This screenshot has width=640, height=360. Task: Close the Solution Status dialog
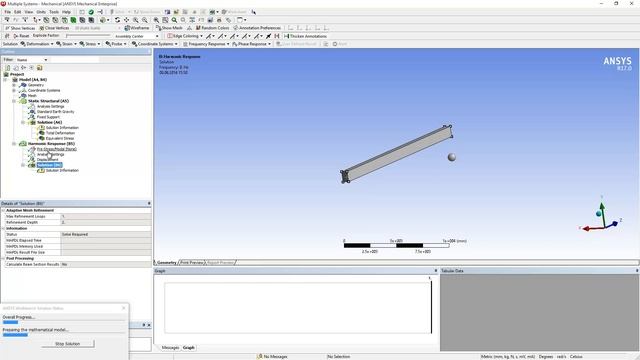click(x=124, y=308)
